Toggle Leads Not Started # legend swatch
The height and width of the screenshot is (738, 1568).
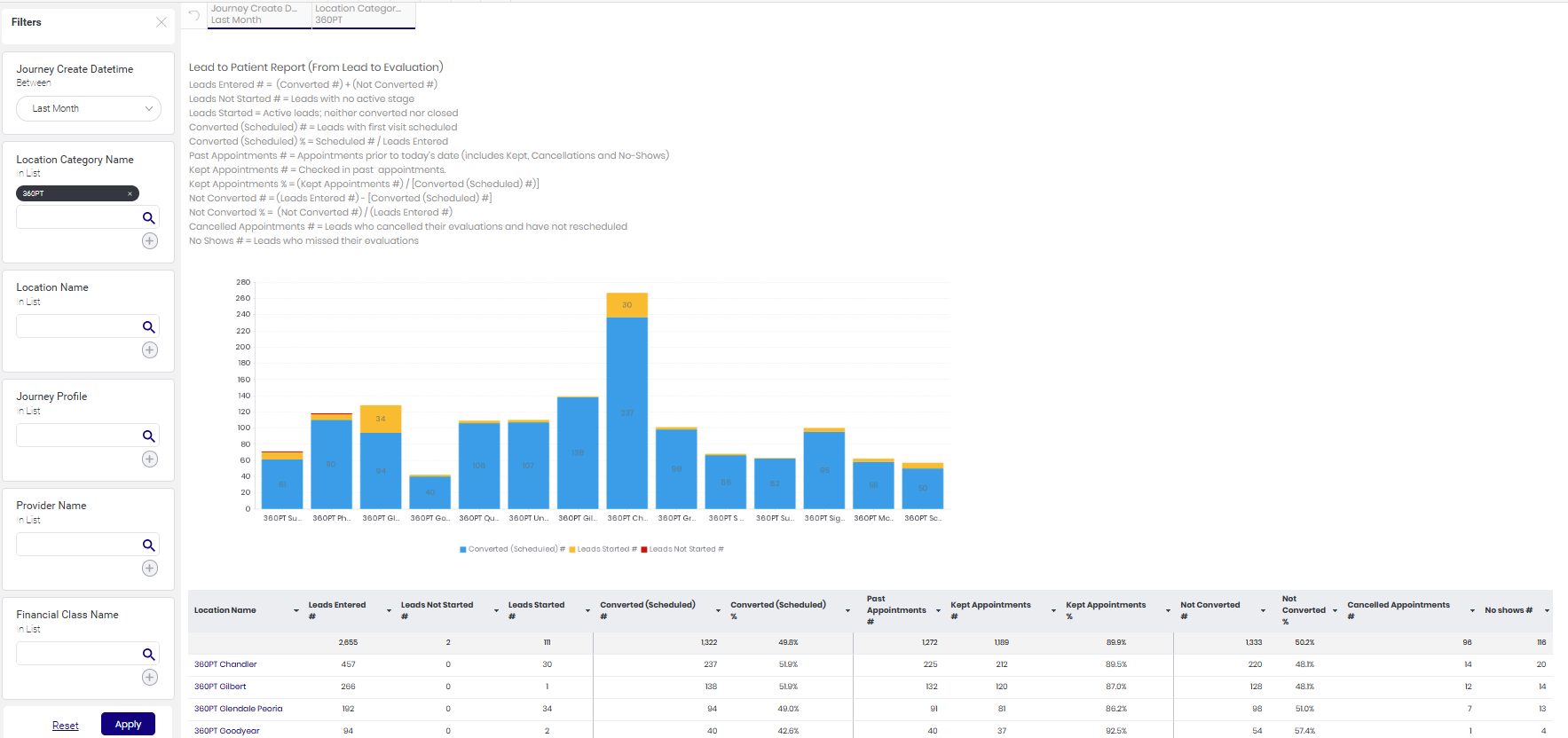(644, 550)
